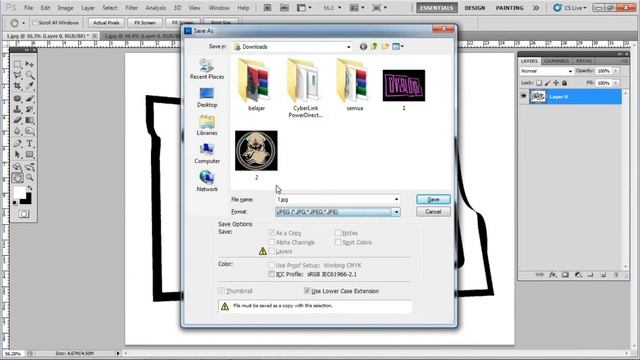This screenshot has width=640, height=360.
Task: Toggle Quick Mask mode icon
Action: (24, 214)
